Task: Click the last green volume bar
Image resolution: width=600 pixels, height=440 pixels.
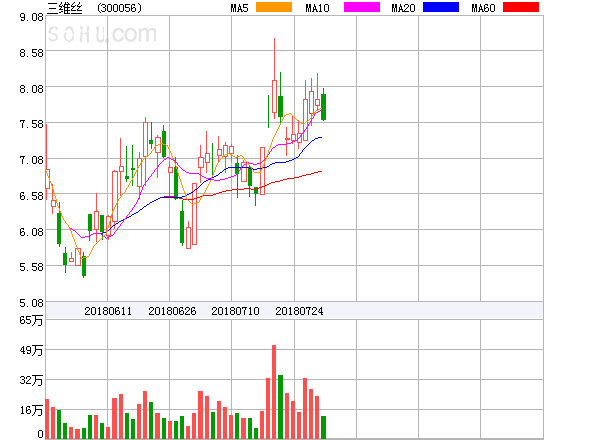Action: [x=323, y=427]
